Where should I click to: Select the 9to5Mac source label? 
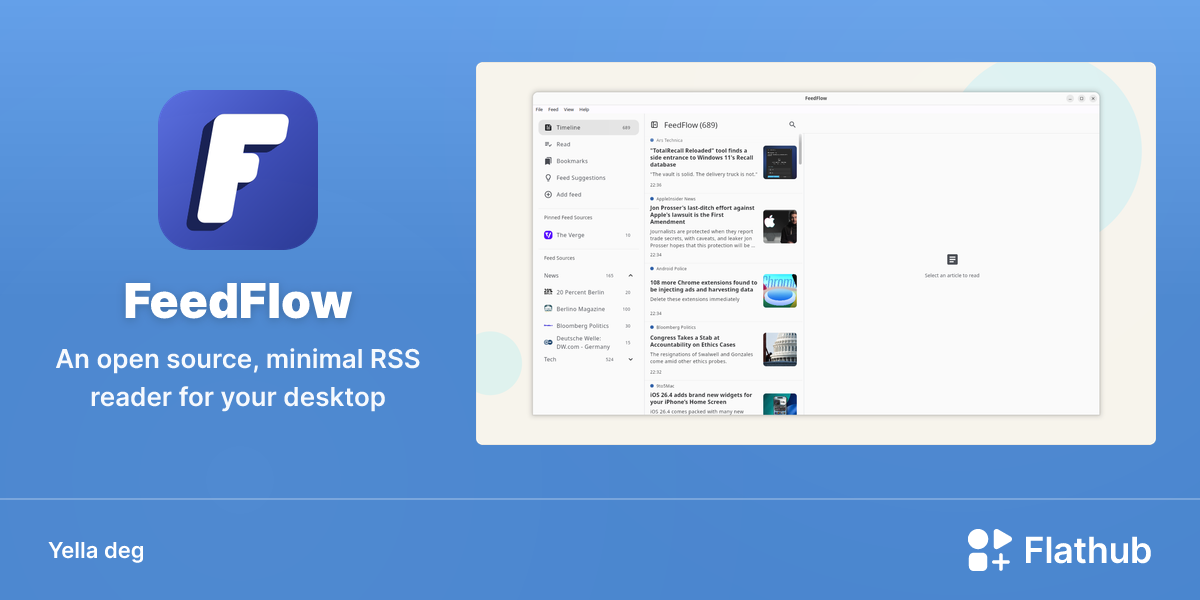[665, 385]
